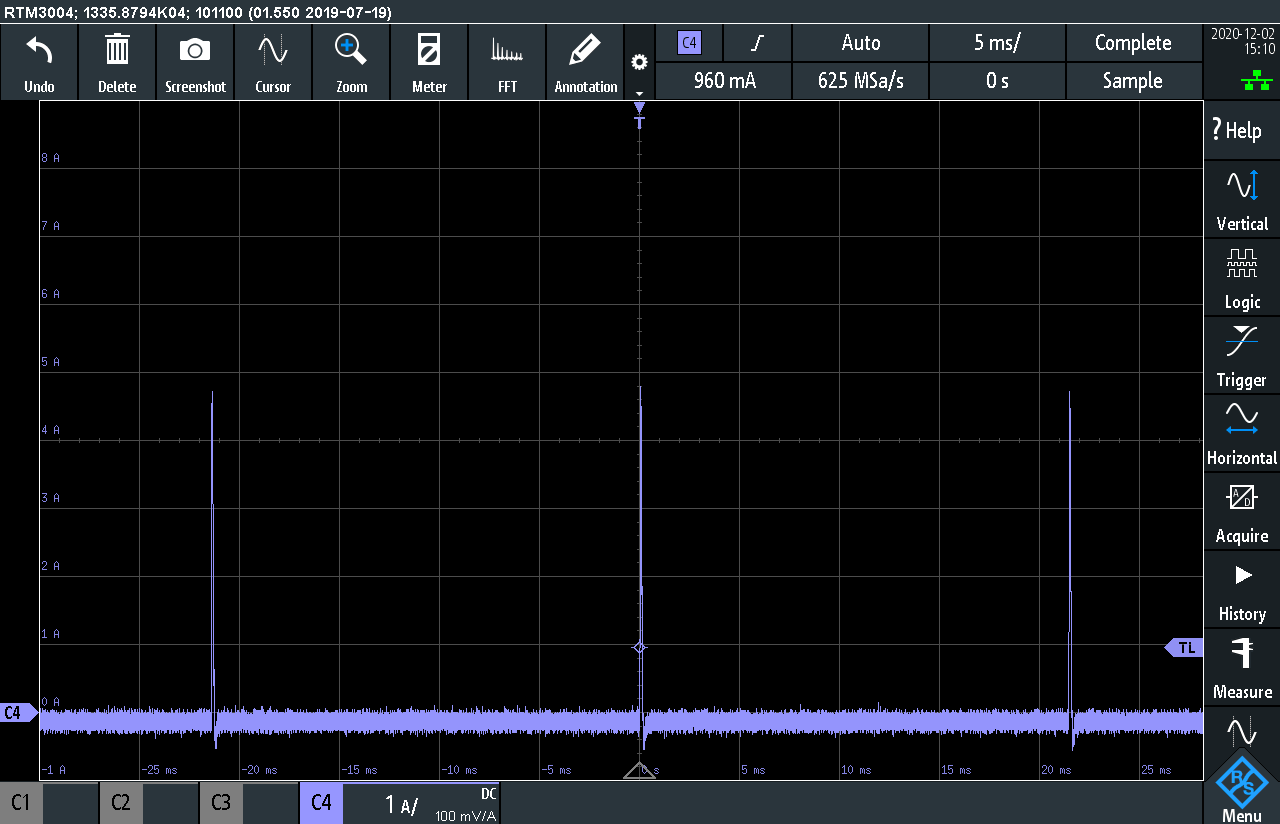This screenshot has height=824, width=1280.
Task: Open the Meter tool
Action: (429, 62)
